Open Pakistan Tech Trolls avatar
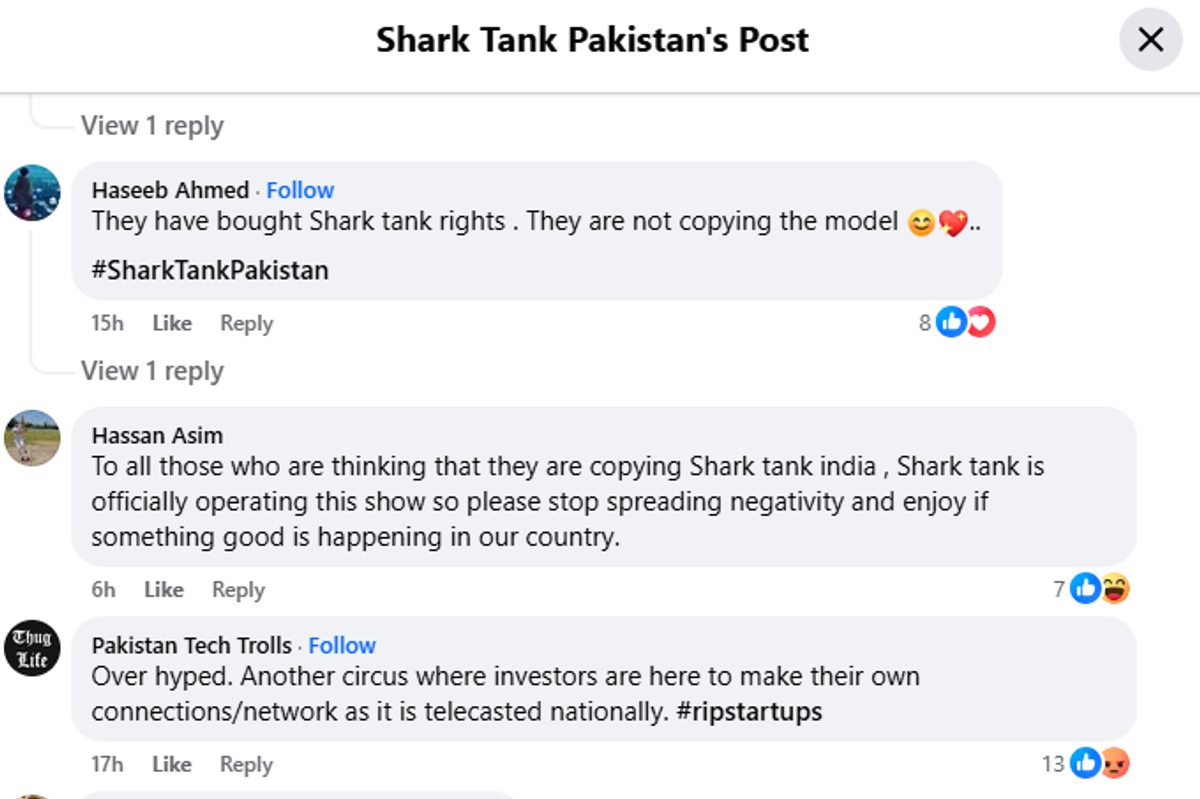The width and height of the screenshot is (1200, 799). pos(33,648)
